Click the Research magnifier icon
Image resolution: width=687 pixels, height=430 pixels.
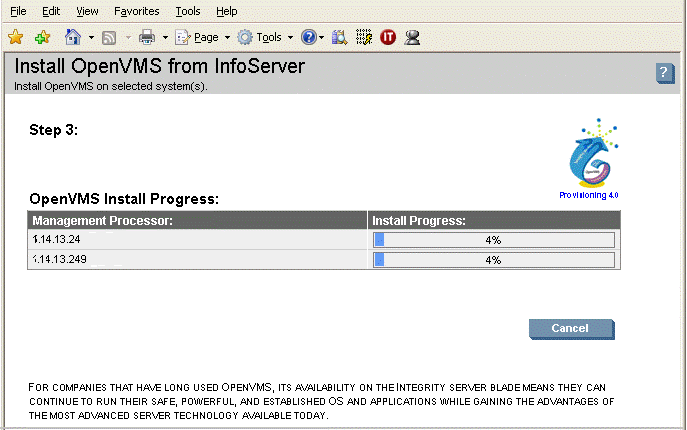pos(339,37)
